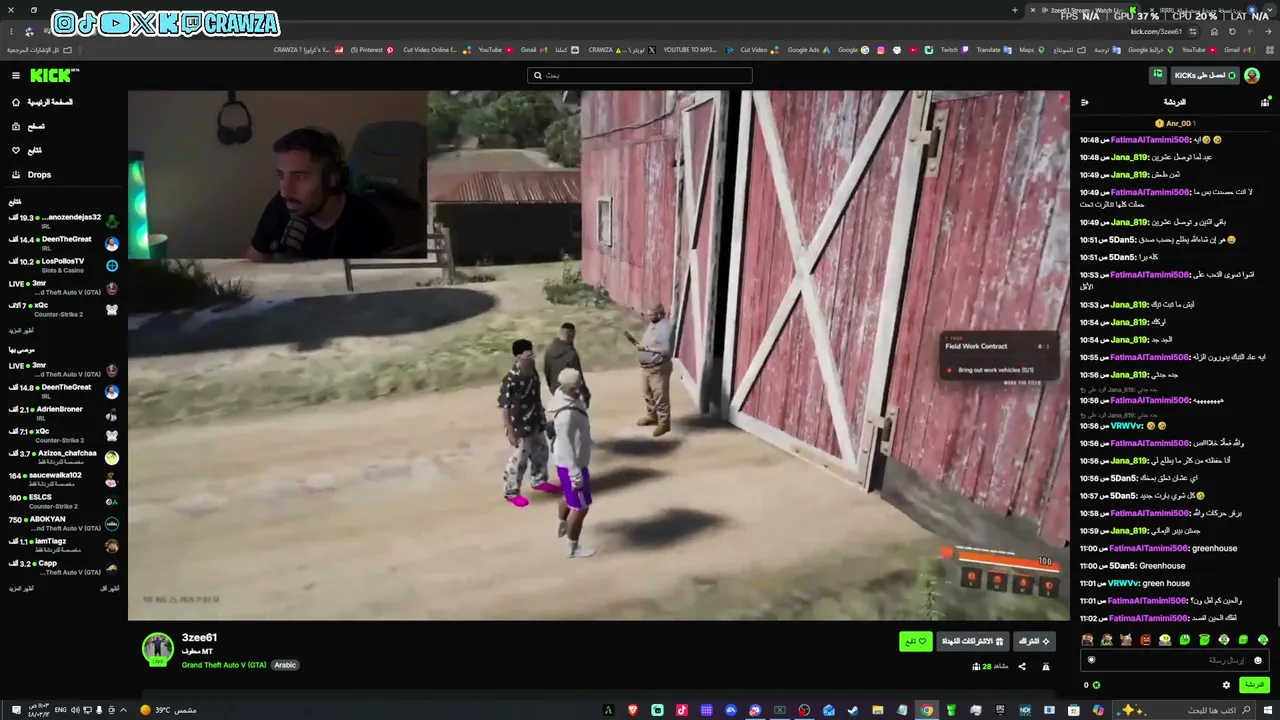Open Copilot icon in the taskbar

pos(1098,710)
